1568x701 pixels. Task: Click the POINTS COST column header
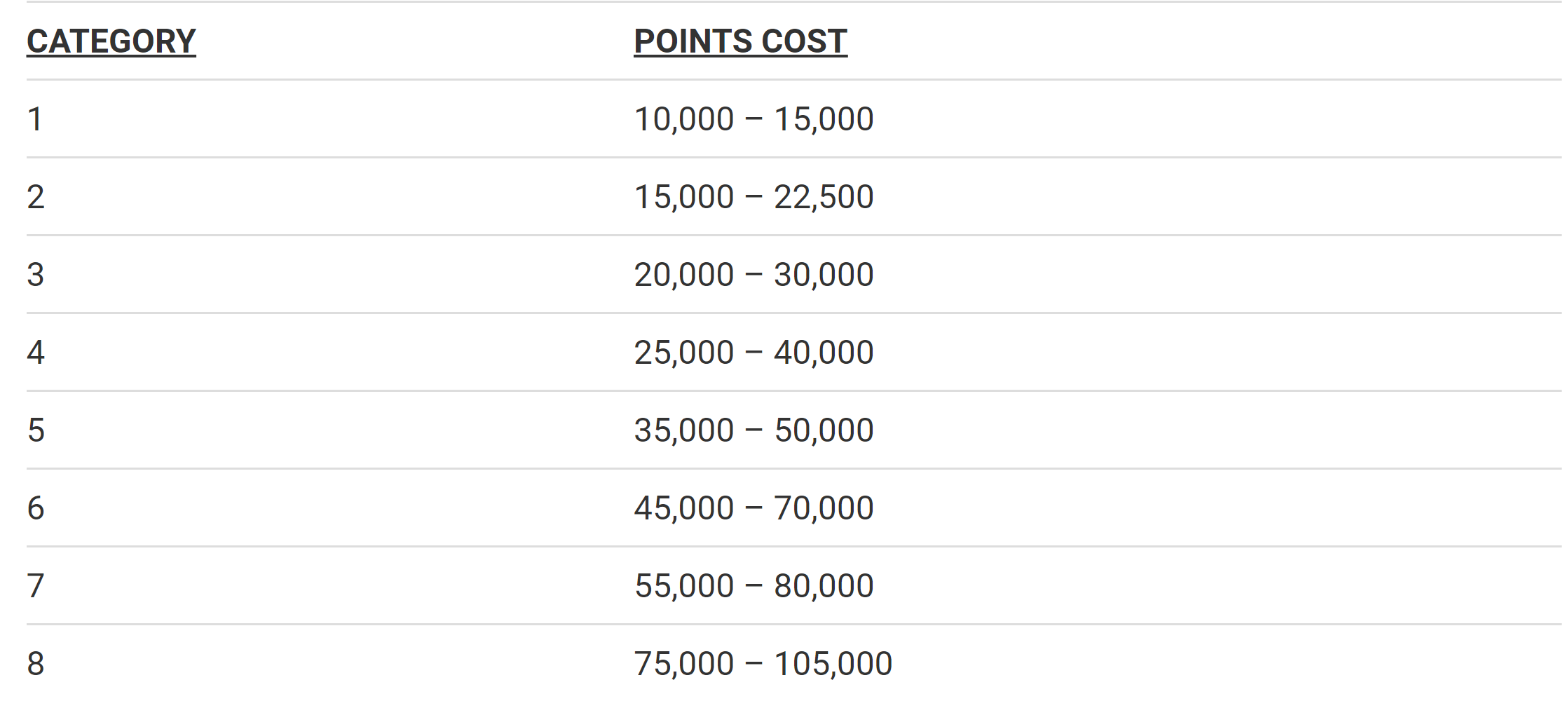(x=741, y=41)
